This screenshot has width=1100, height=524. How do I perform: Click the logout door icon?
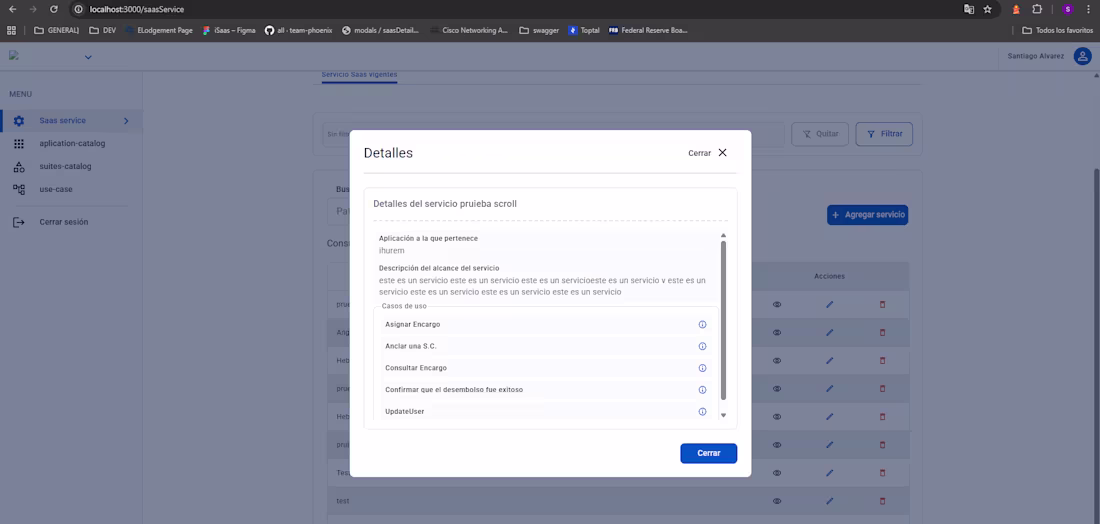pyautogui.click(x=19, y=222)
